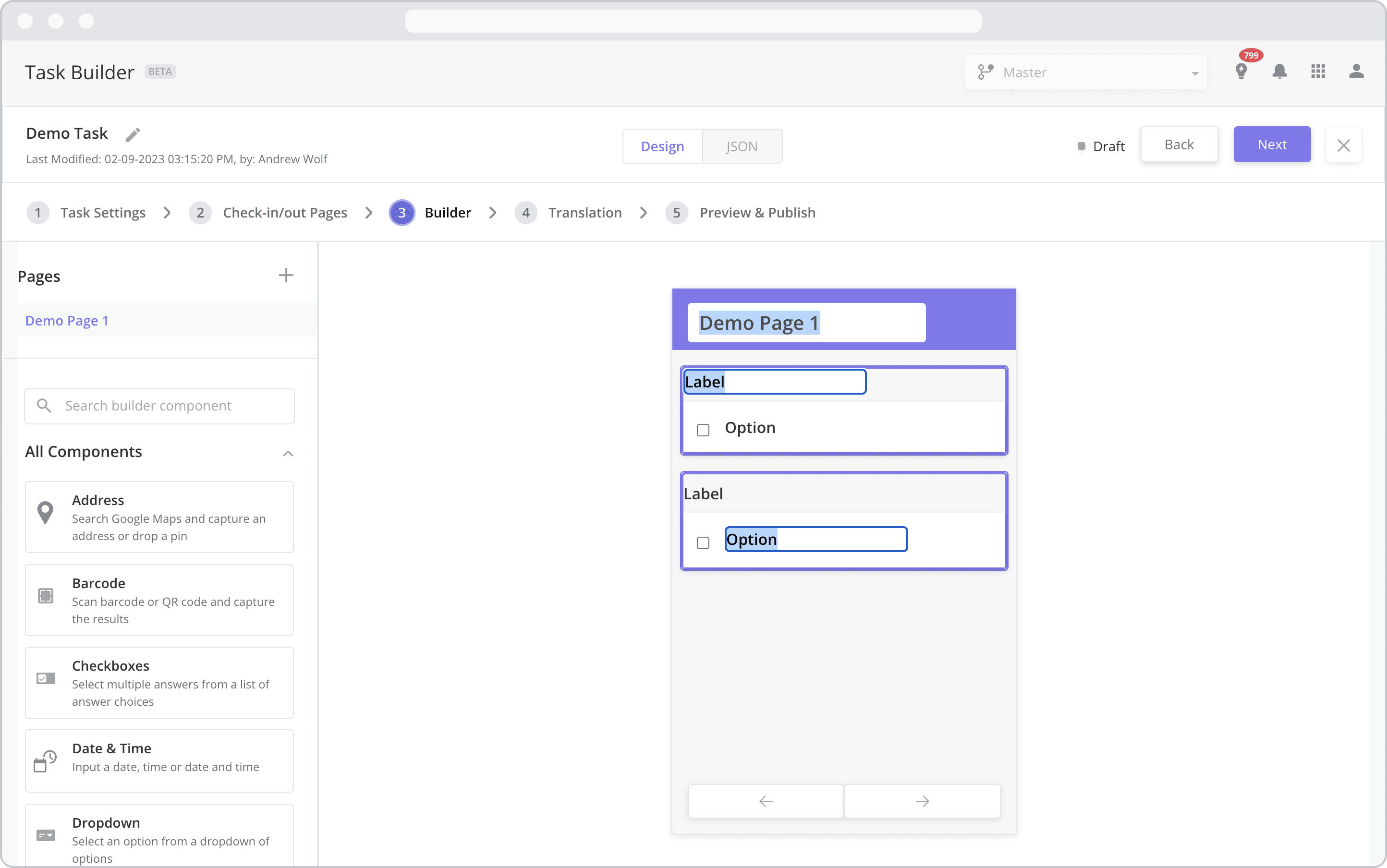This screenshot has height=868, width=1387.
Task: Click the Next button
Action: [1272, 145]
